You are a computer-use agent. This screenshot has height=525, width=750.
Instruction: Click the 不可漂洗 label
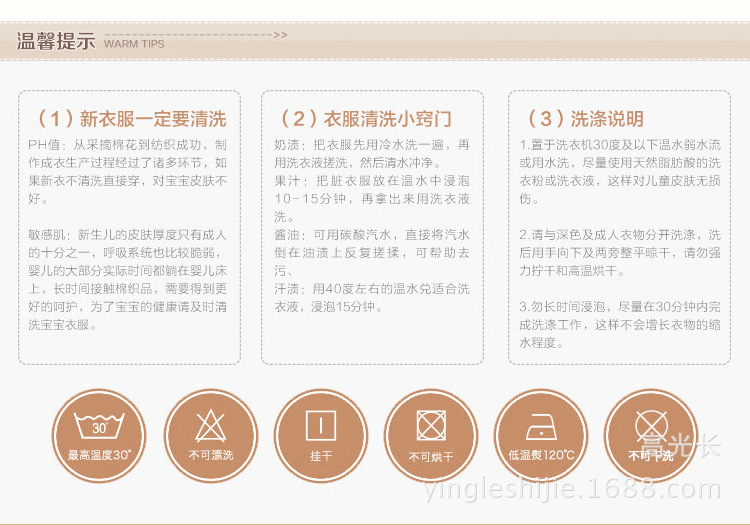click(x=211, y=455)
